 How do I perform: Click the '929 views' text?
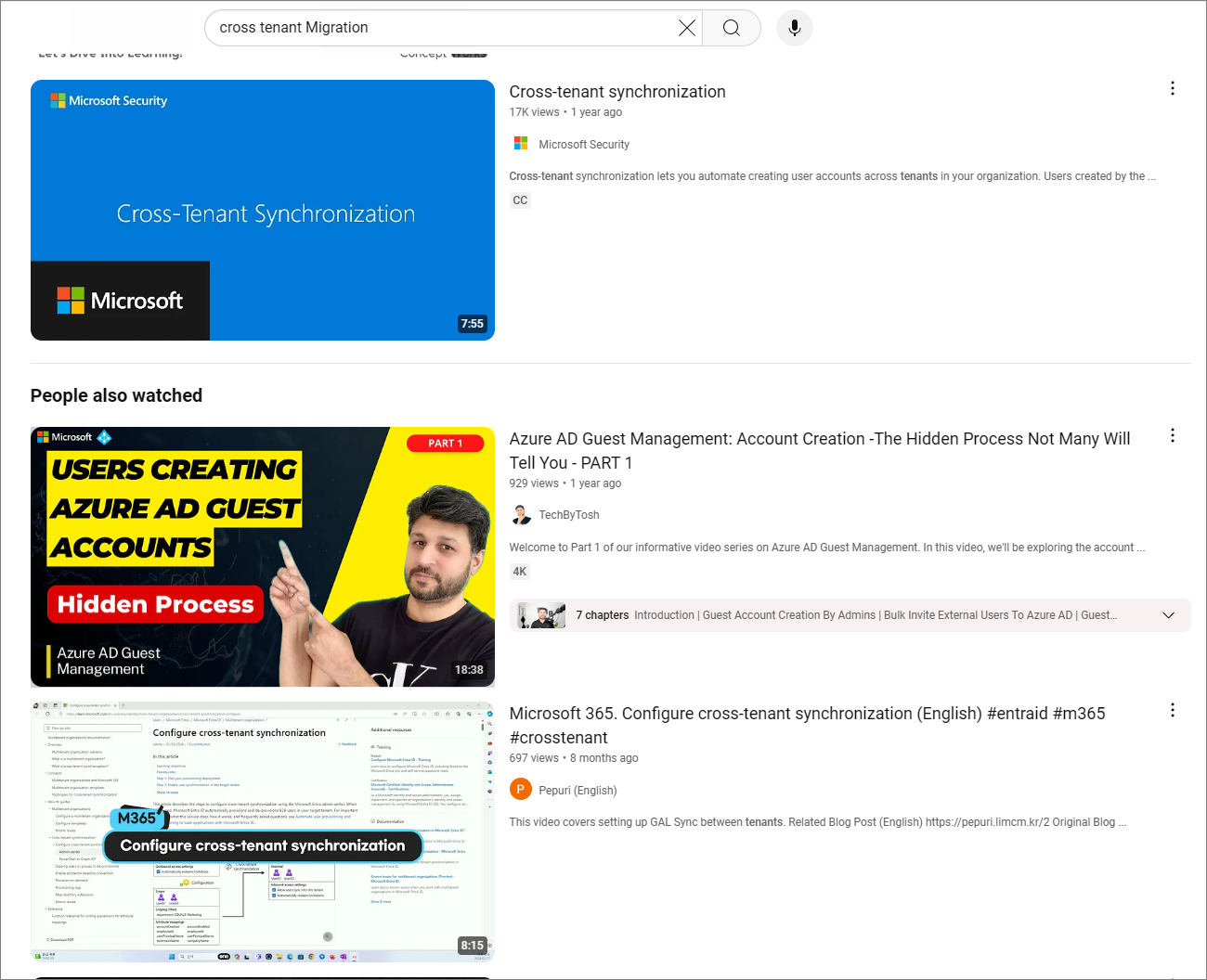[x=534, y=484]
